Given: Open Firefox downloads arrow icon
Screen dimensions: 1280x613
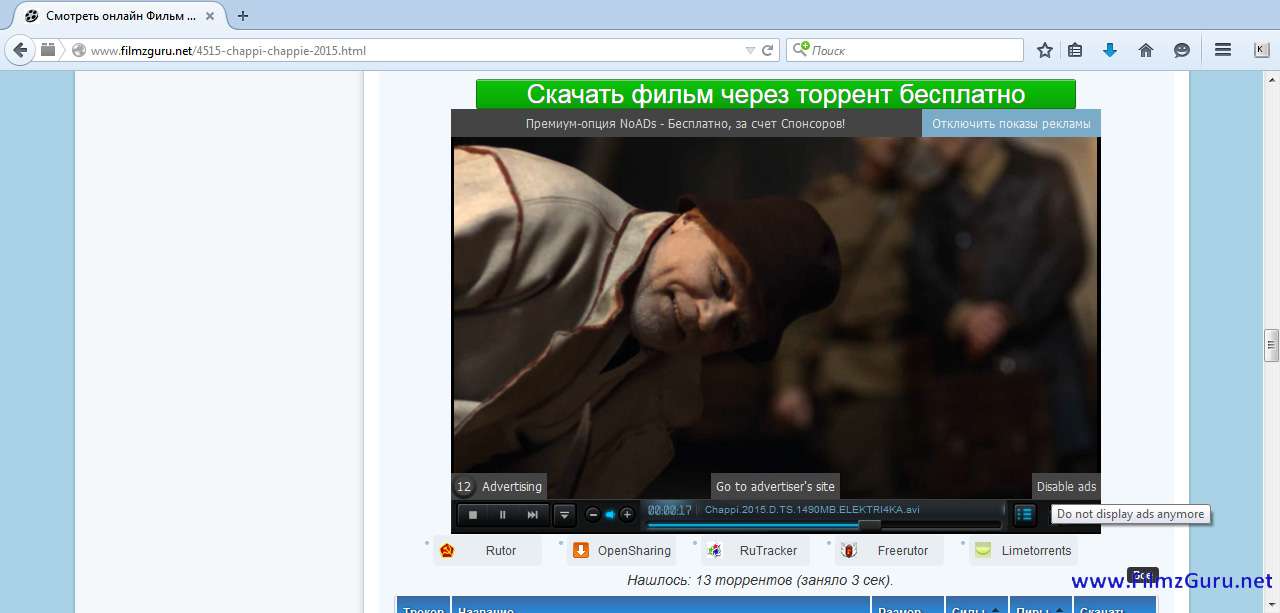Looking at the screenshot, I should point(1110,50).
